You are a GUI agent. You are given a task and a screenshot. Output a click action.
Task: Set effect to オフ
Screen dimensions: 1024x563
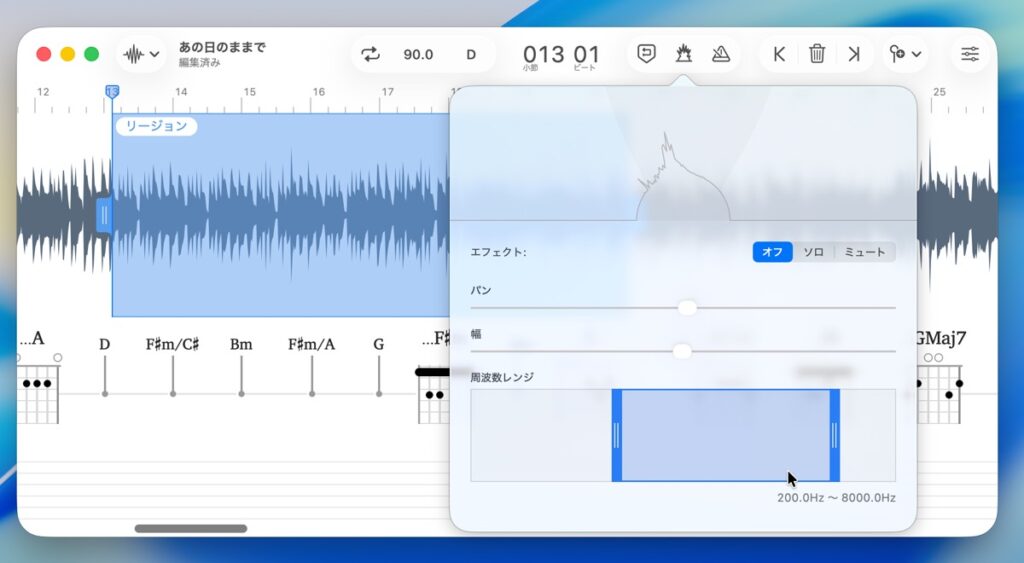tap(773, 252)
